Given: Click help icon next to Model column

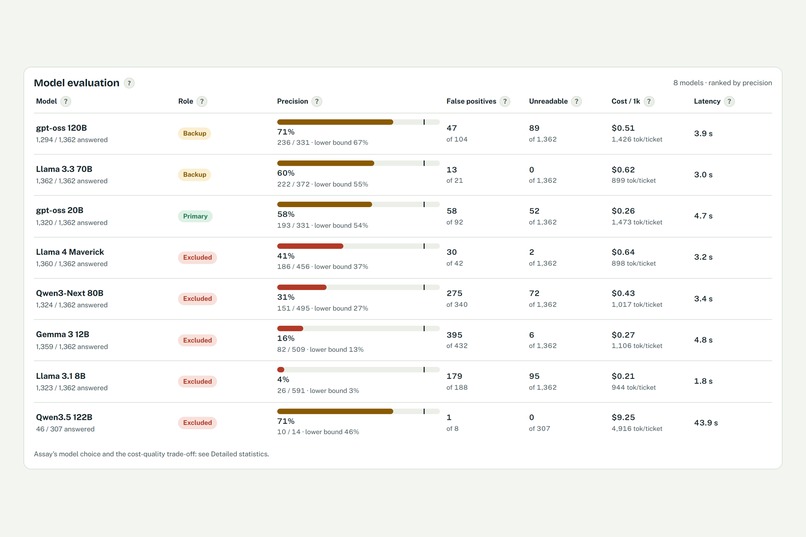Looking at the screenshot, I should [65, 101].
